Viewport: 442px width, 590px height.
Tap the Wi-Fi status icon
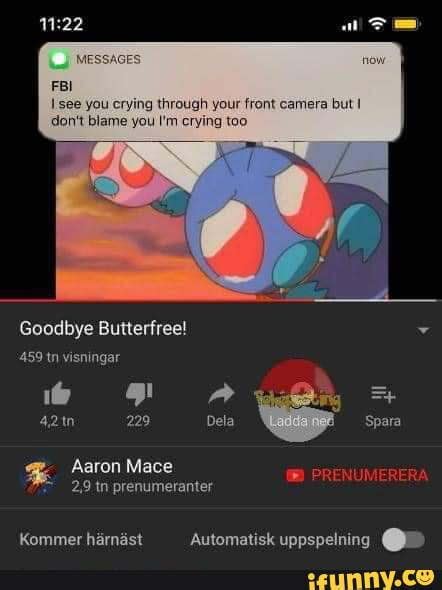pos(377,24)
